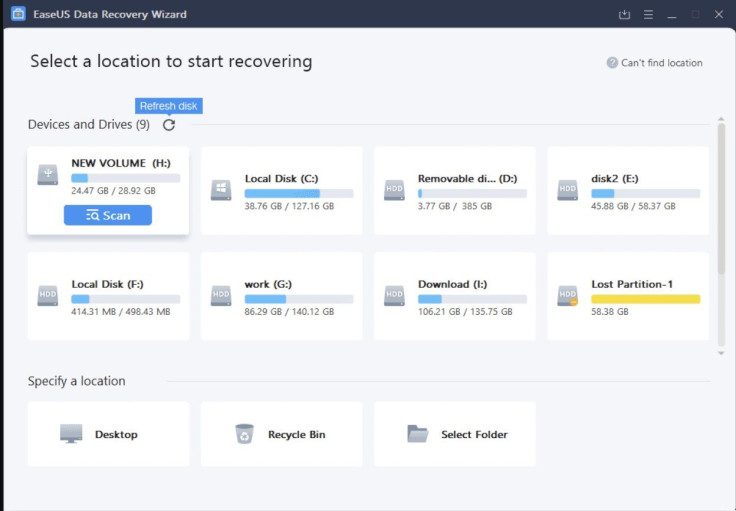Select the disk2 (E:) name
The image size is (736, 511).
[615, 178]
